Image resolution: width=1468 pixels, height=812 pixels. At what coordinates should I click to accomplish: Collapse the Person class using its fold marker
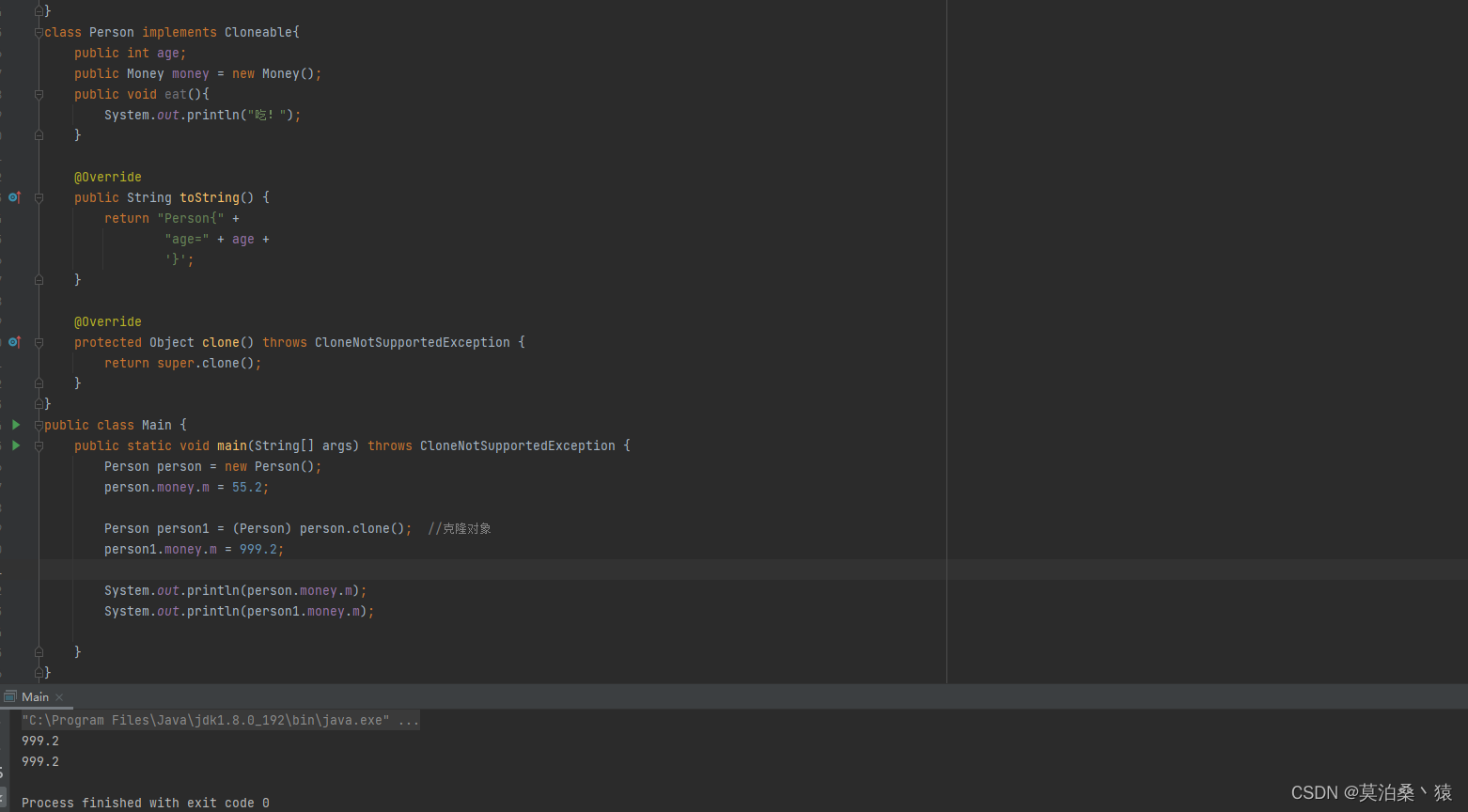38,31
